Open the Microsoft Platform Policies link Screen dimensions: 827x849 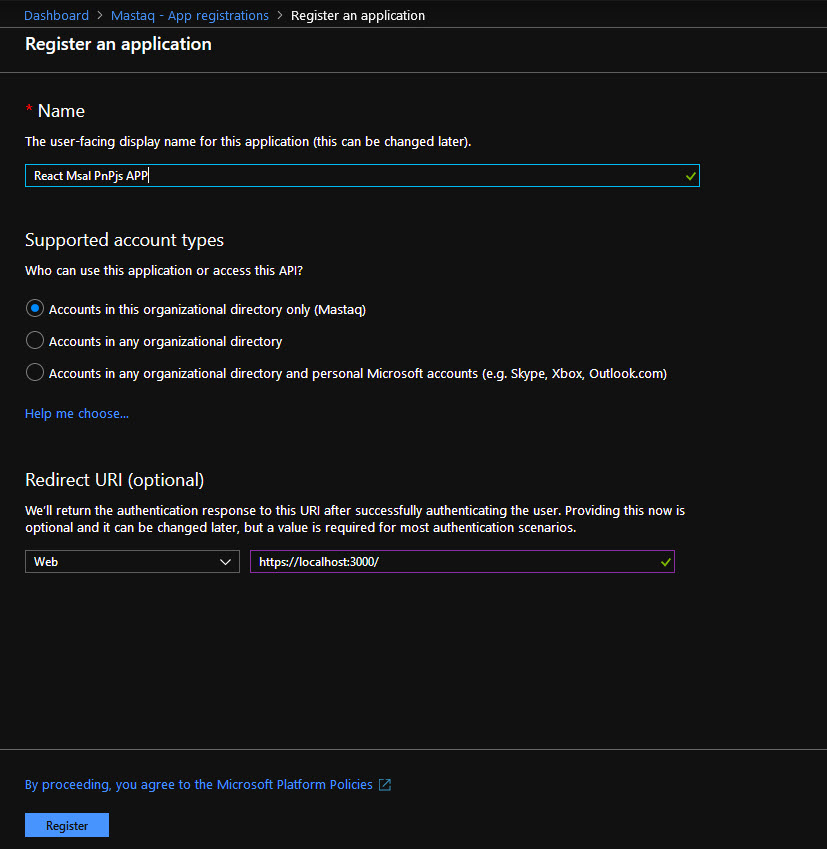[x=198, y=785]
